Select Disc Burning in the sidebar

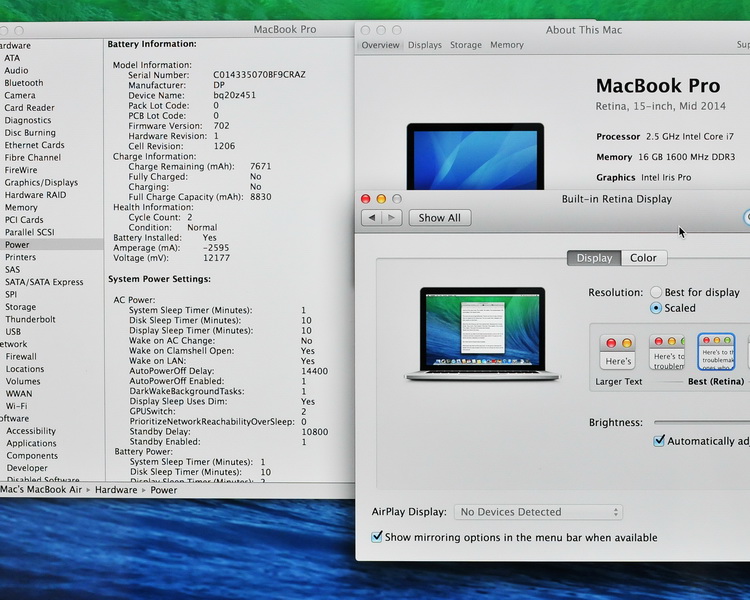coord(30,133)
